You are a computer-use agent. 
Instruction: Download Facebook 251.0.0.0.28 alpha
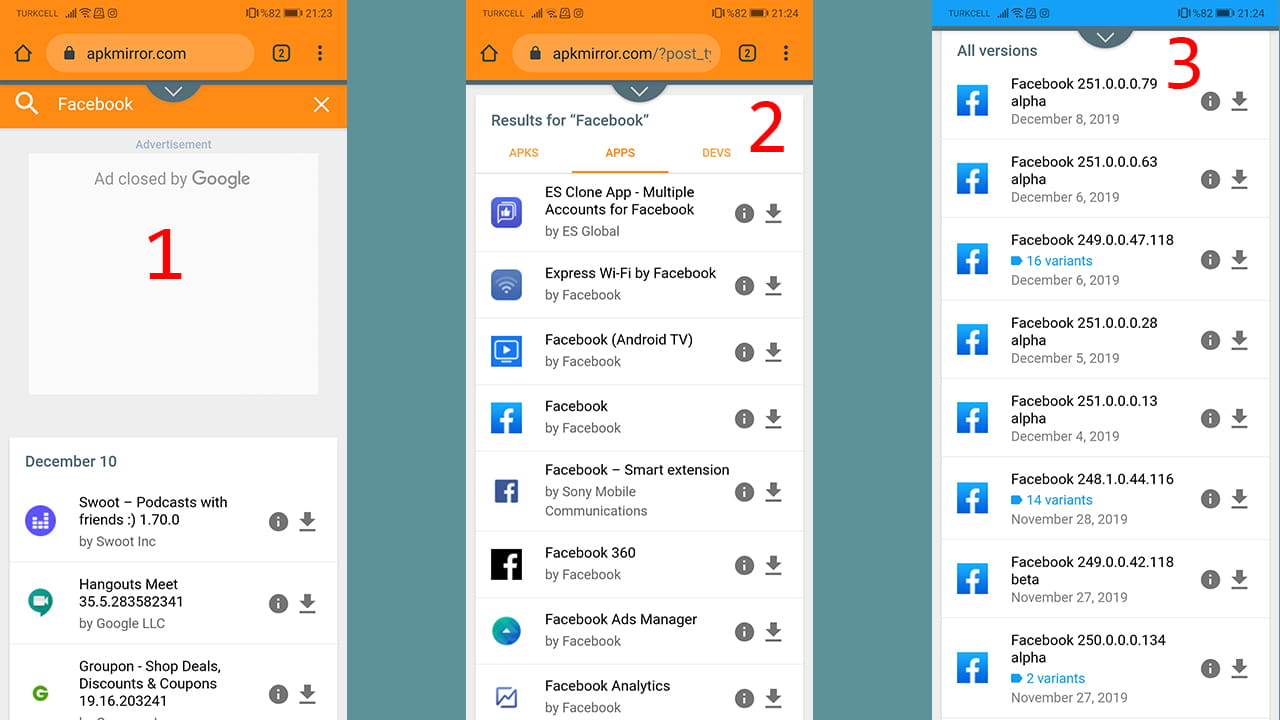coord(1239,340)
